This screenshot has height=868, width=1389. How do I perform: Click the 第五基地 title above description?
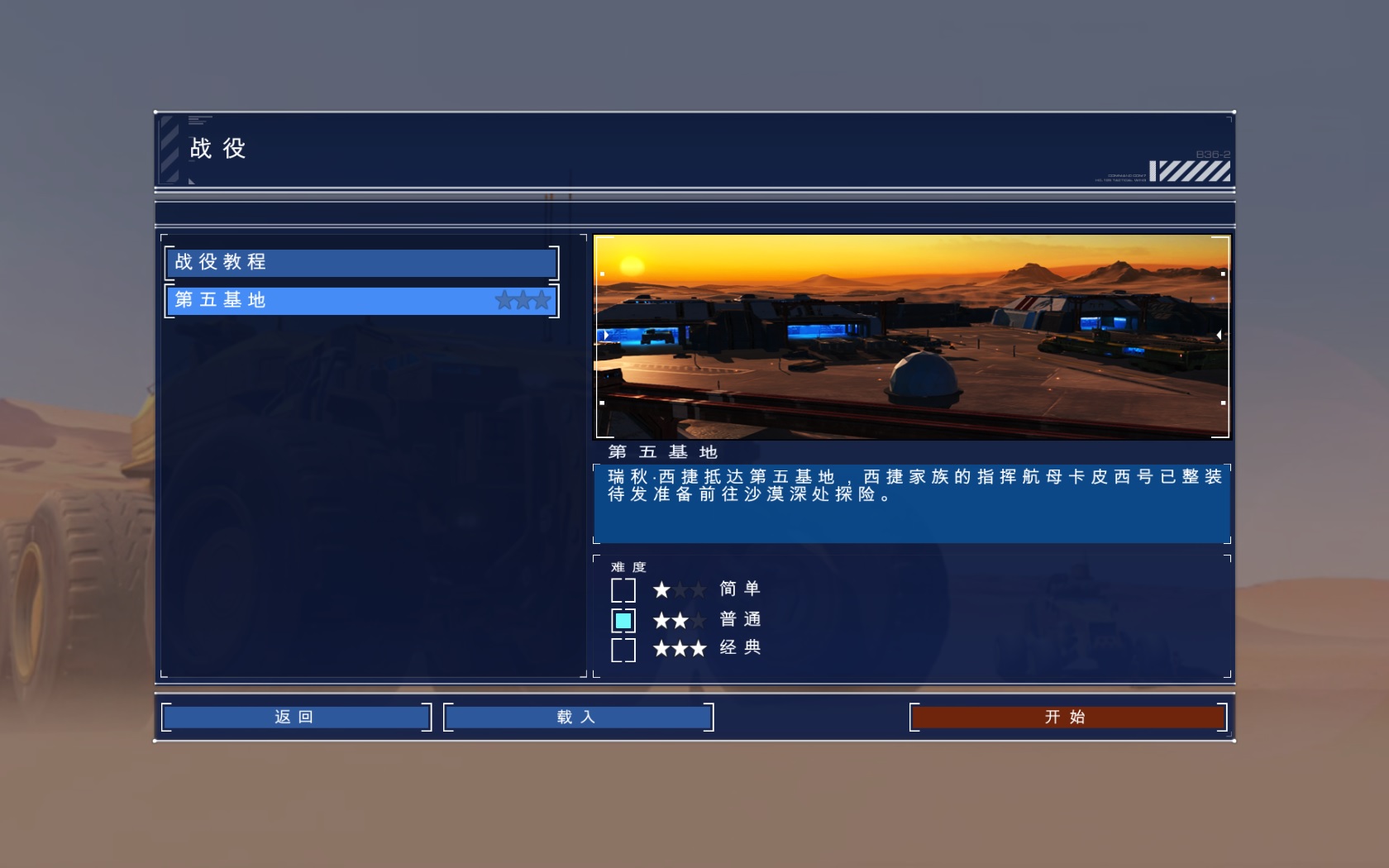tap(663, 452)
